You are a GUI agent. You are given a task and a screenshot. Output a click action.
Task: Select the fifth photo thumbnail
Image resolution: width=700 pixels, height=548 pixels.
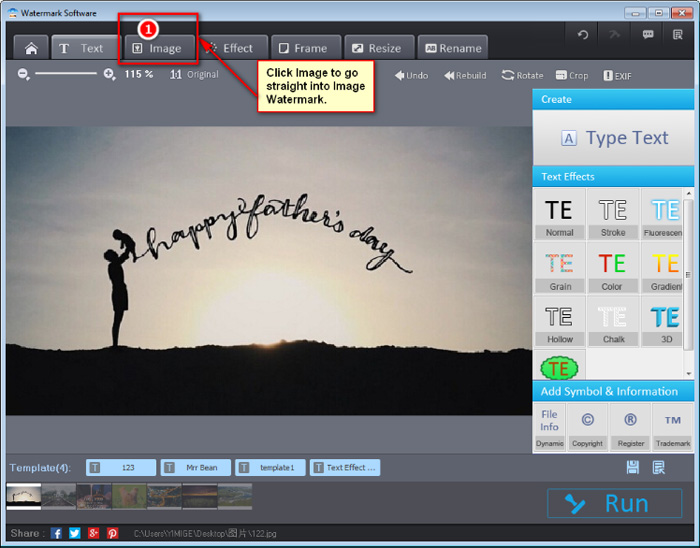click(x=164, y=496)
